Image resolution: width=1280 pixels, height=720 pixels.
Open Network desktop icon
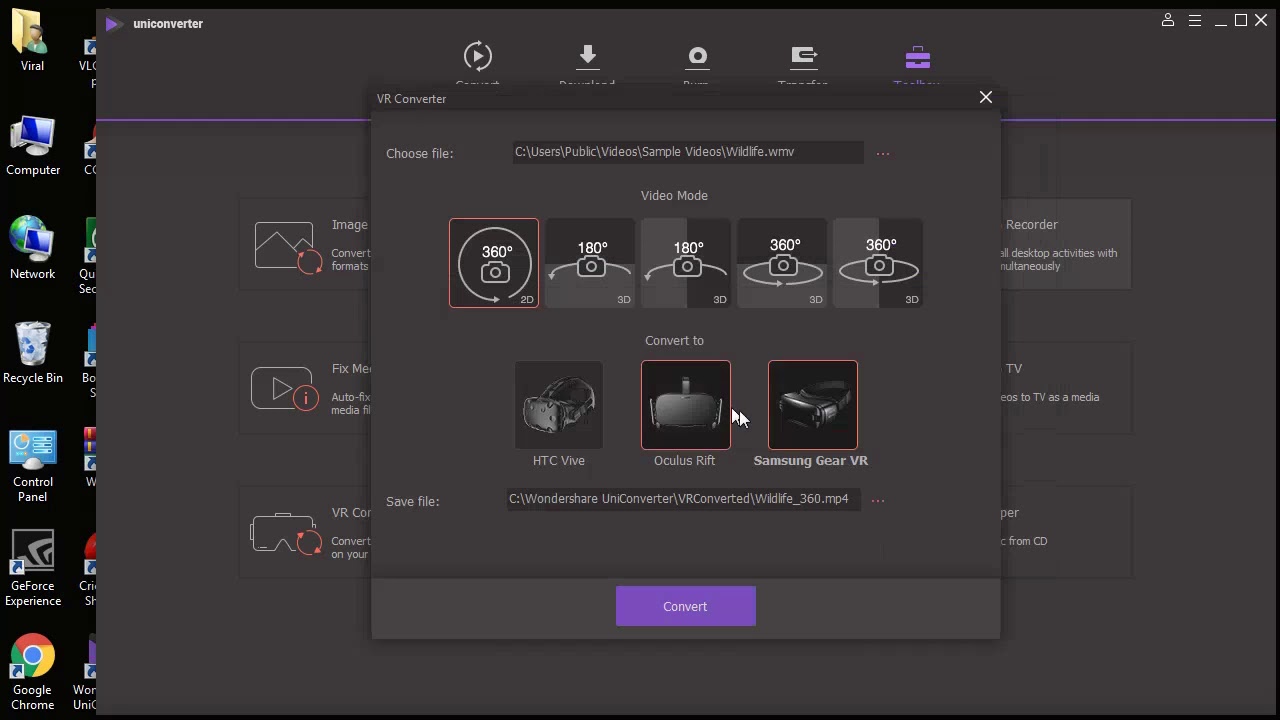click(33, 249)
